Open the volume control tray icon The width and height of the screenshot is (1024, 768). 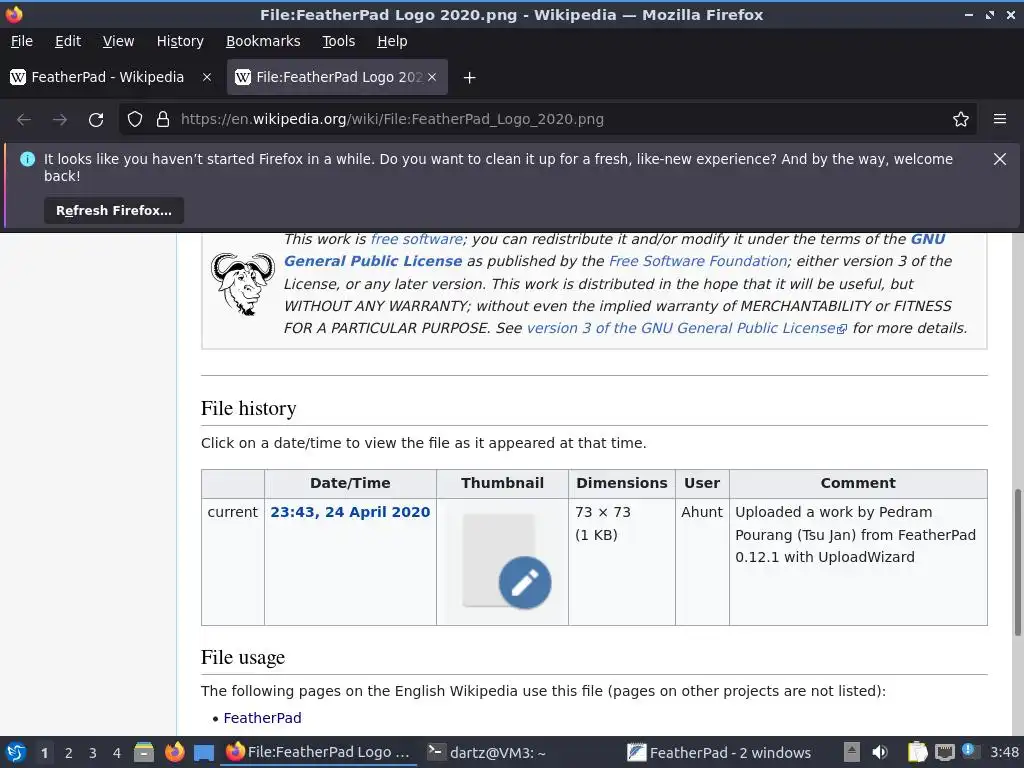point(880,752)
